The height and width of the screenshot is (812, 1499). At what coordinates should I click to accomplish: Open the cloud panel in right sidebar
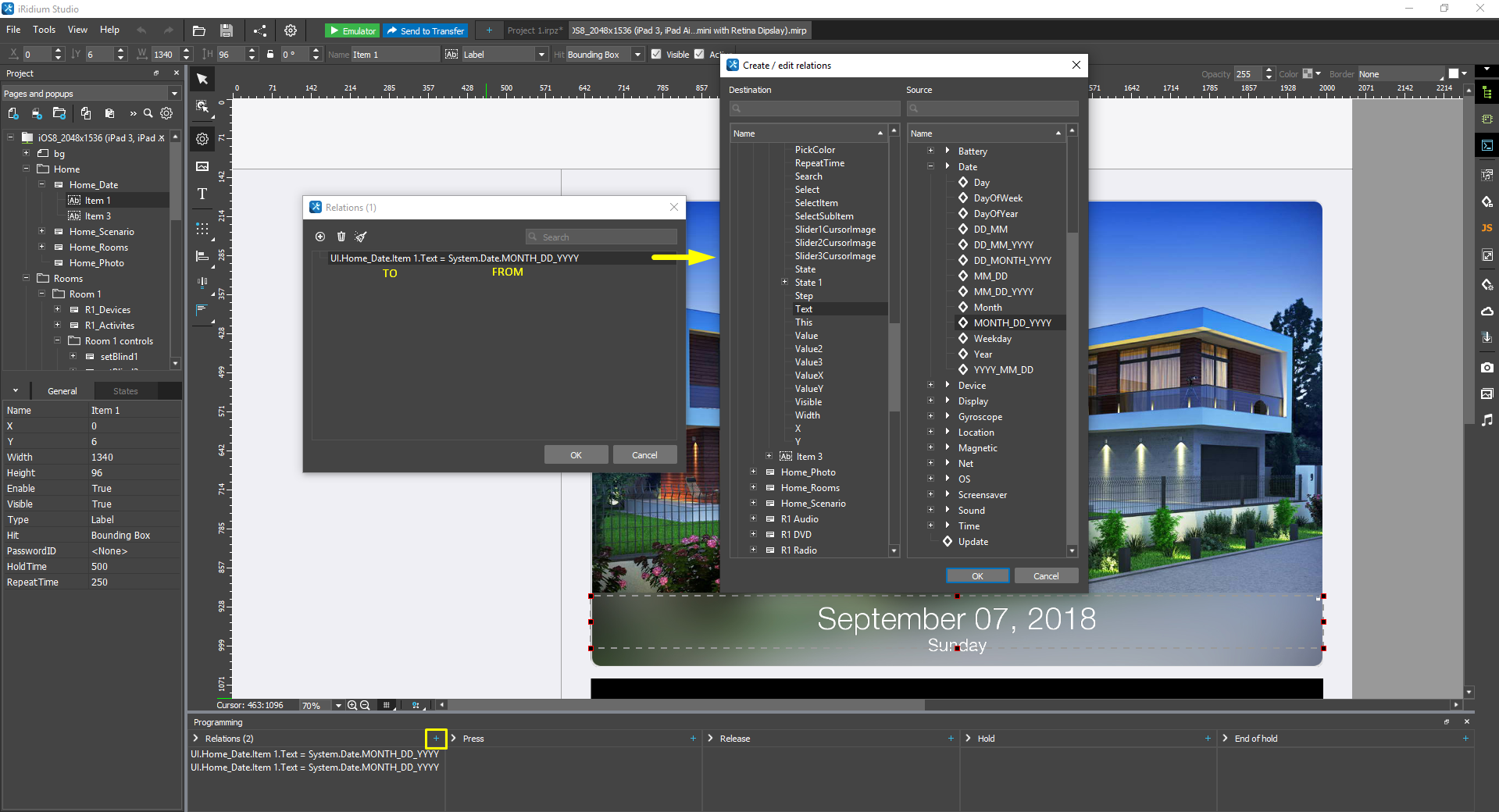(x=1487, y=311)
